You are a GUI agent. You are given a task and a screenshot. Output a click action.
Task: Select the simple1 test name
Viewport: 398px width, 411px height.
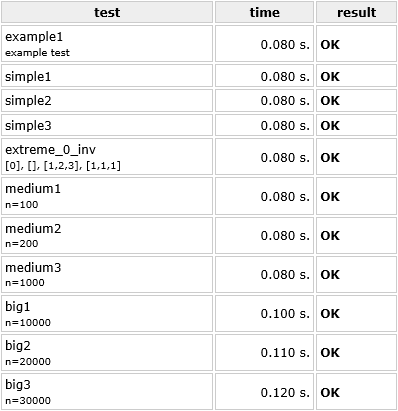tap(28, 77)
